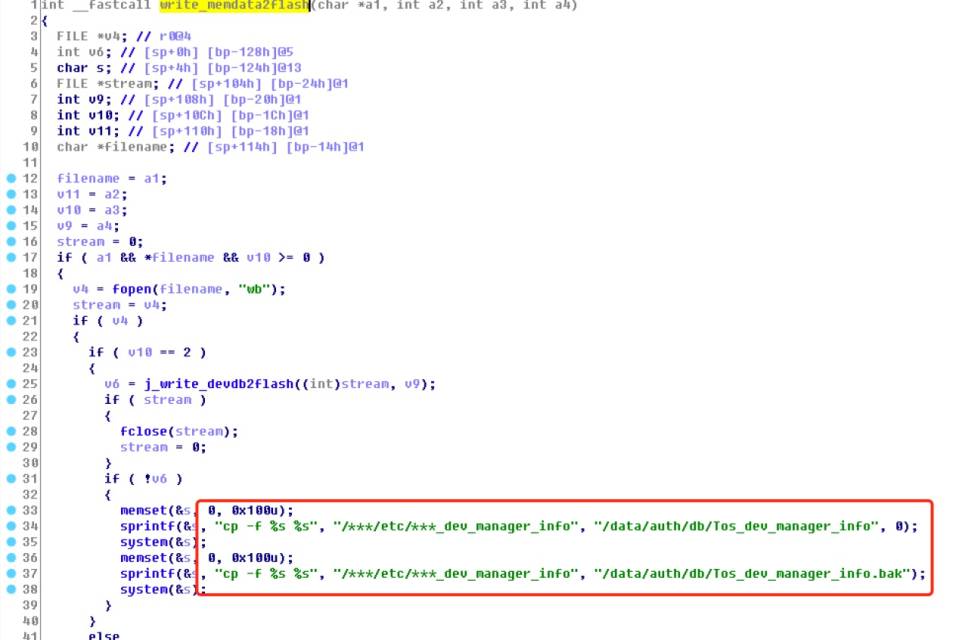The width and height of the screenshot is (959, 640).
Task: Click 'stream = 0' on line 29
Action: (163, 447)
